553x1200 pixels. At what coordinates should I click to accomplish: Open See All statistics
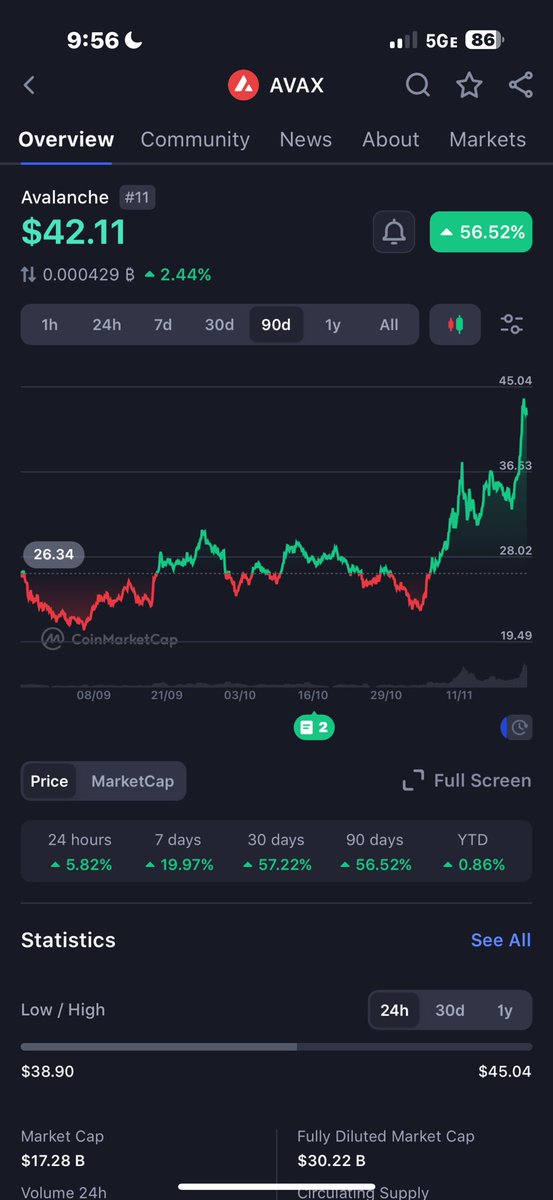501,940
